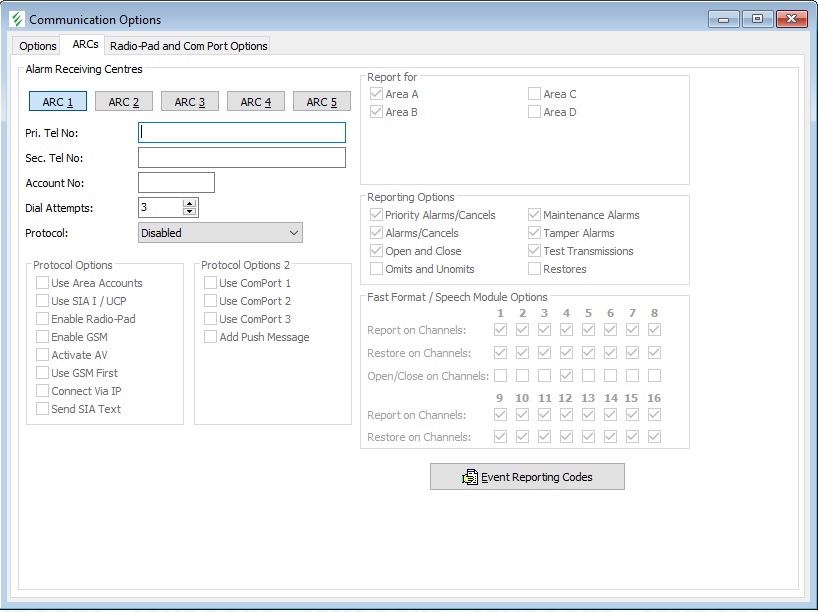Focus the Account No text box
Screen dimensions: 818x612
click(176, 183)
